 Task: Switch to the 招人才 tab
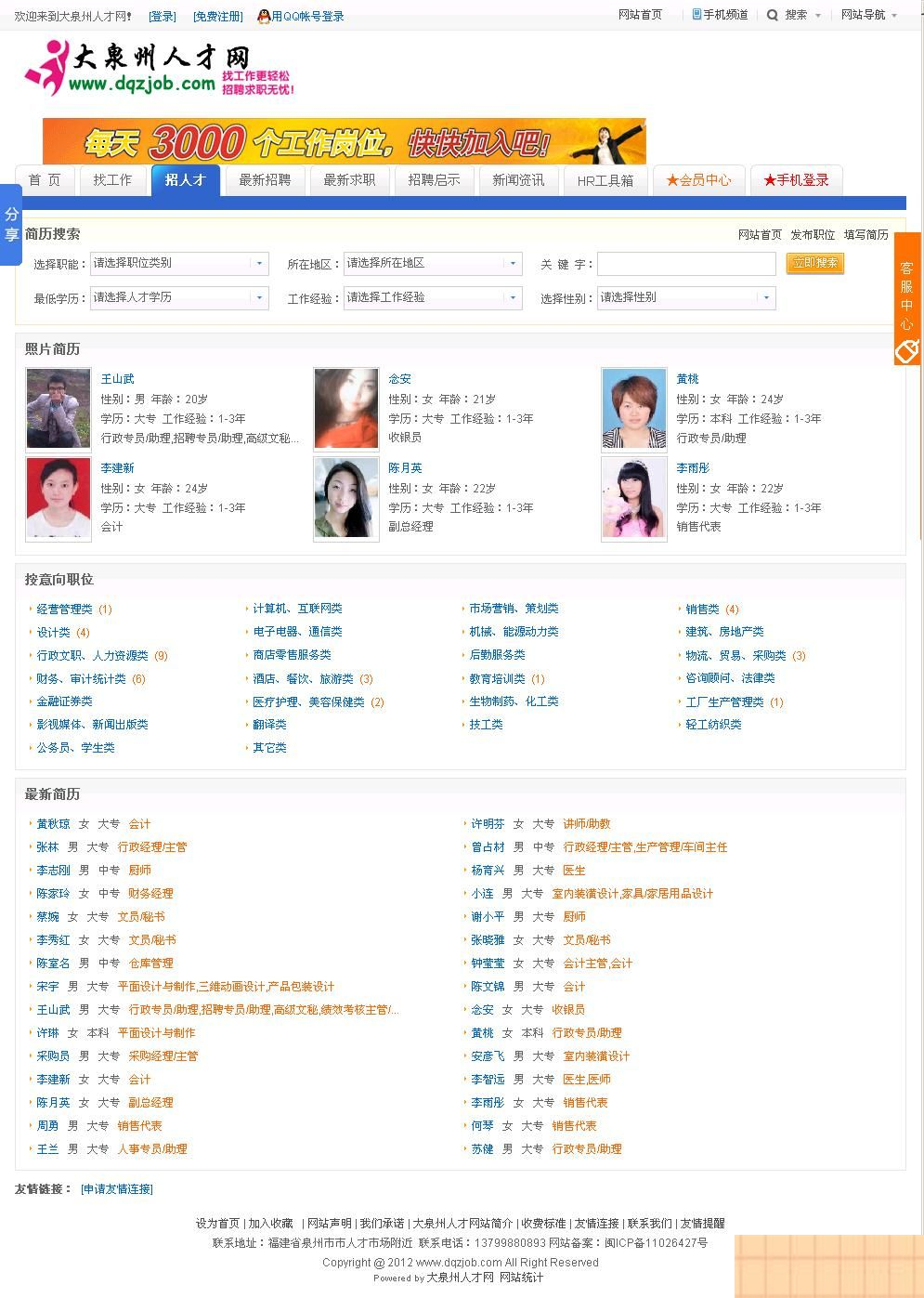tap(185, 179)
